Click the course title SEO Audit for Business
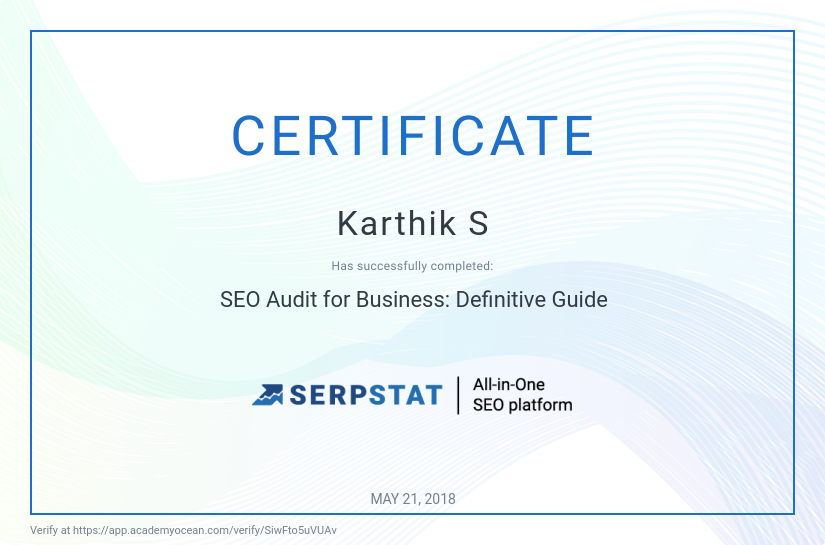The image size is (825, 545). [414, 299]
